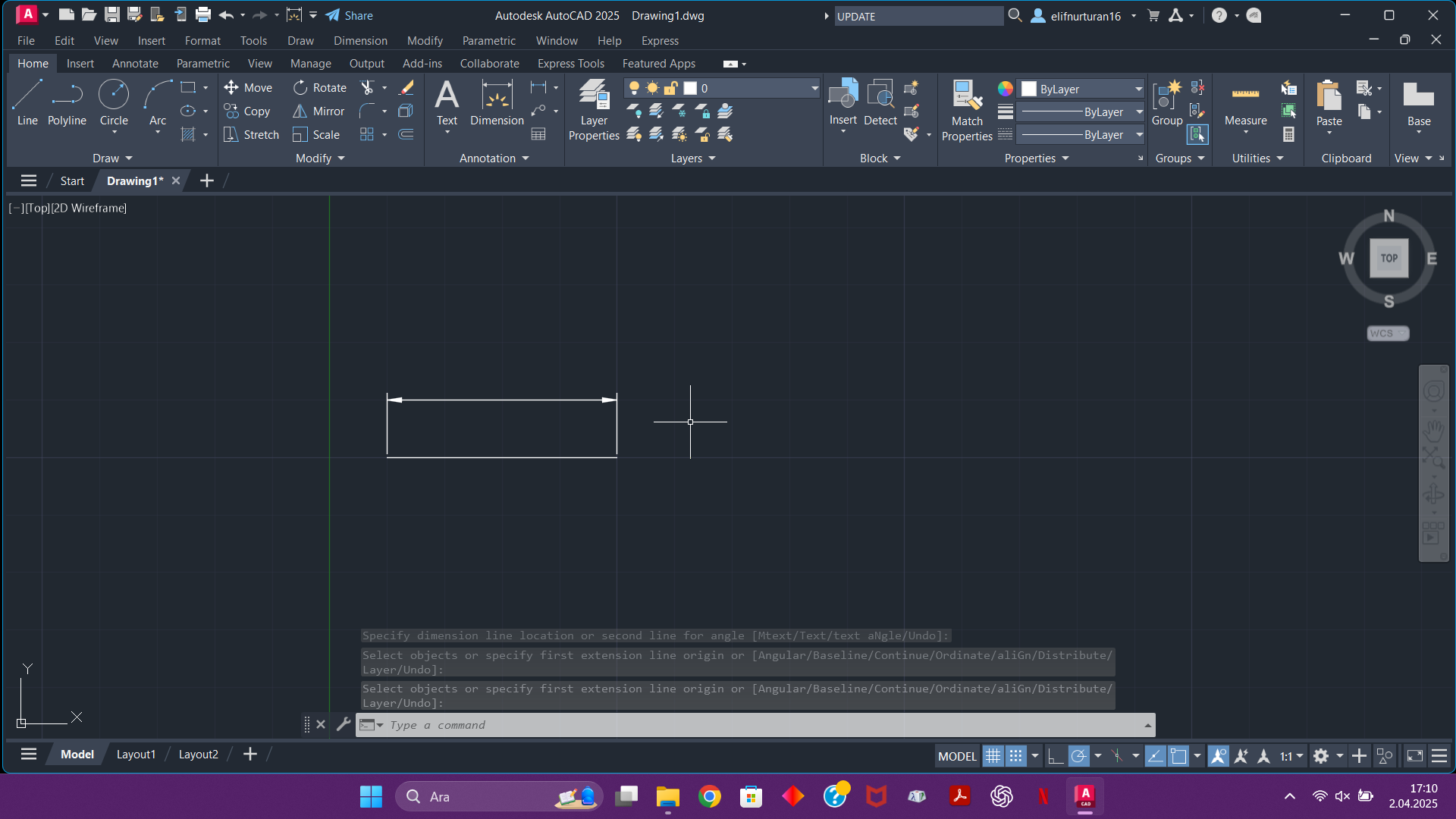1456x819 pixels.
Task: Expand the Draw panel
Action: point(112,158)
